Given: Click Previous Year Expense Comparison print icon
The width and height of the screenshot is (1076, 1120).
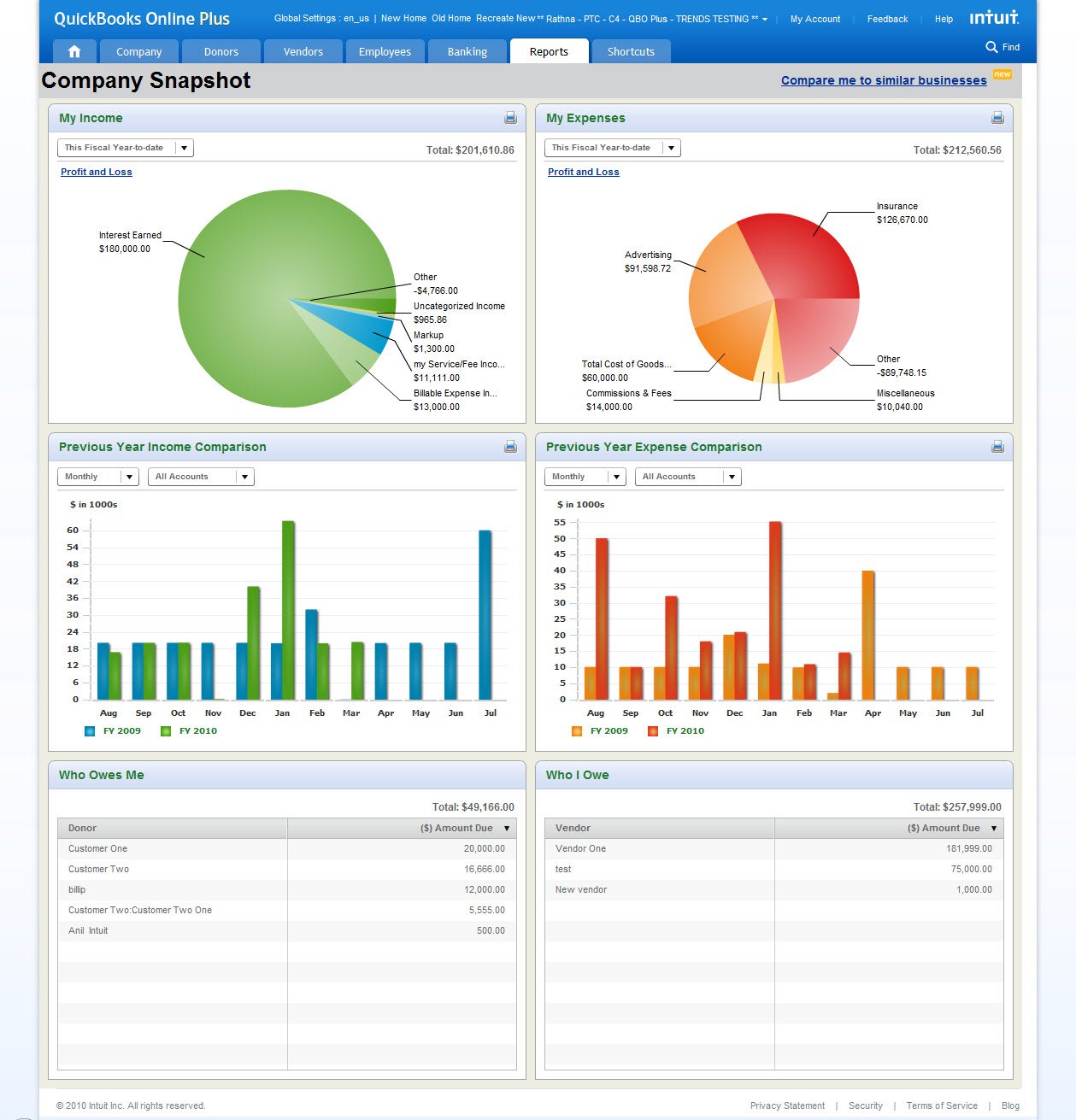Looking at the screenshot, I should click(x=997, y=447).
